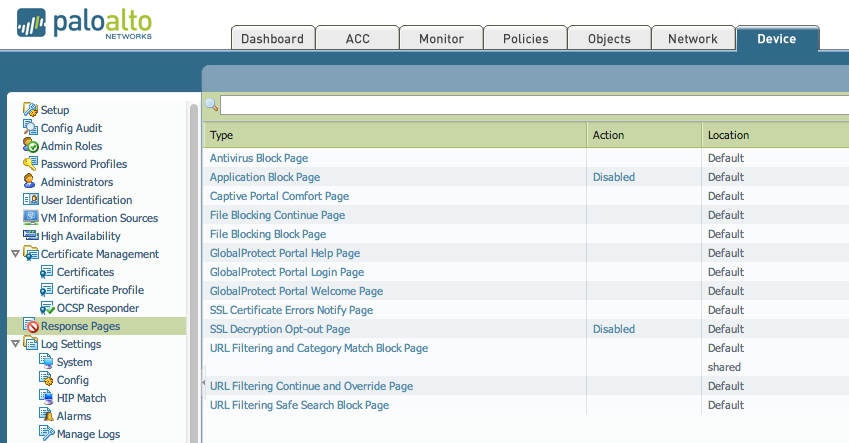
Task: Select Manage Logs in the sidebar
Action: (88, 434)
